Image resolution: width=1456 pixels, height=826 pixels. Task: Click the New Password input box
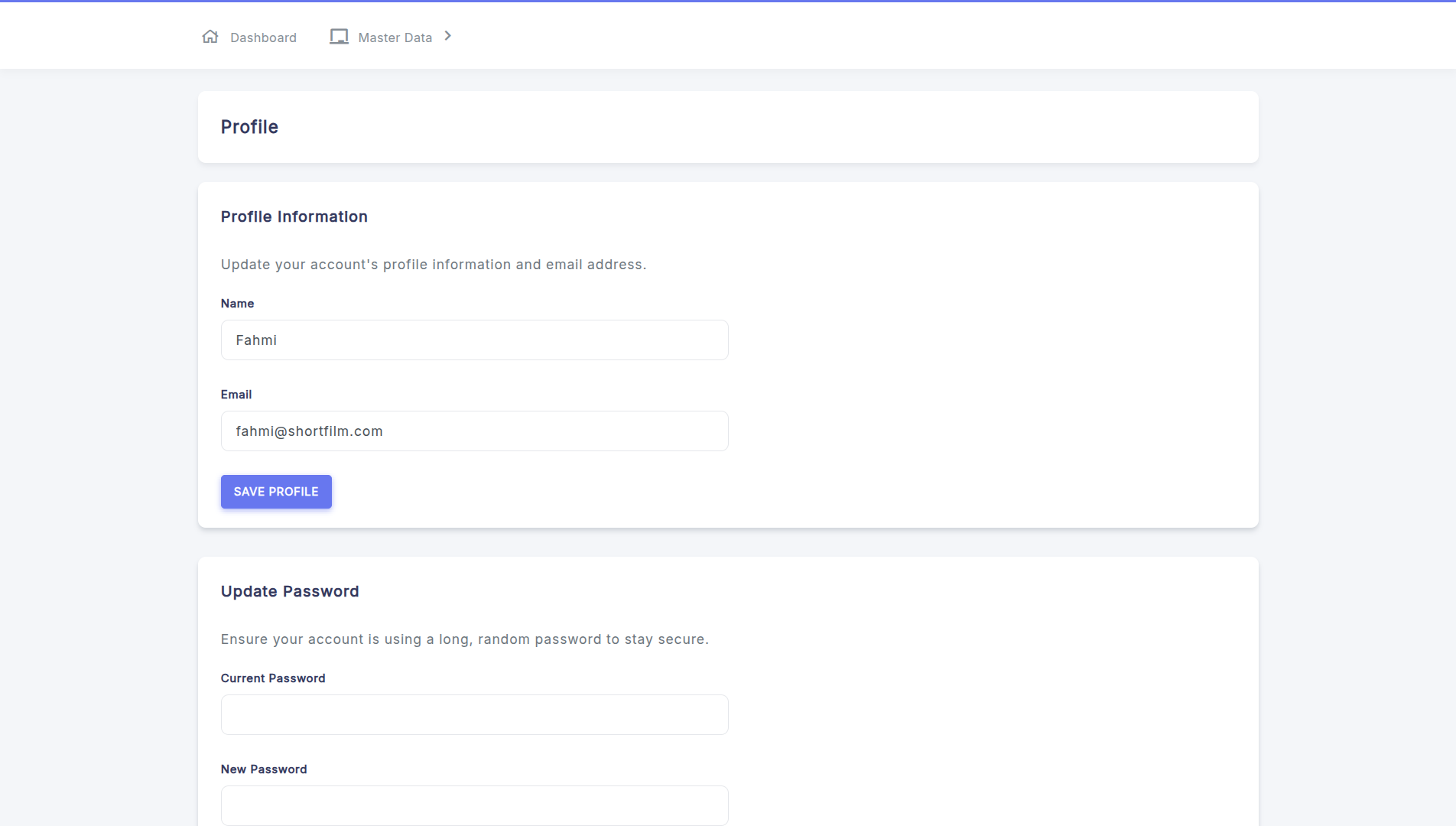click(x=474, y=805)
